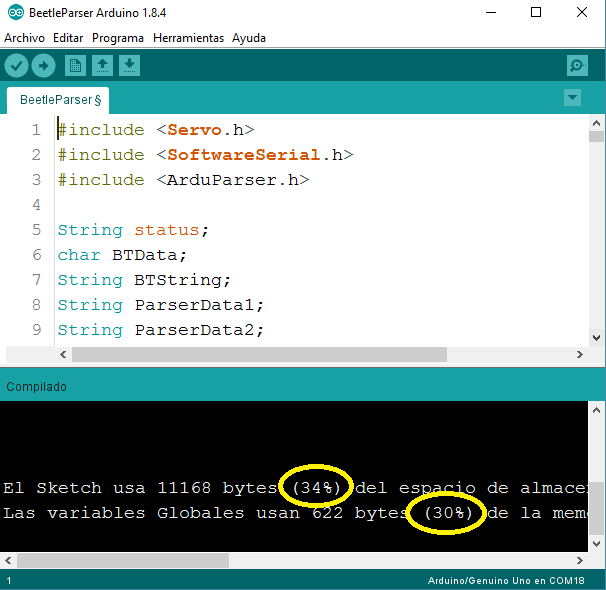606x590 pixels.
Task: Select the BeetleParser sketch tab
Action: click(x=58, y=100)
